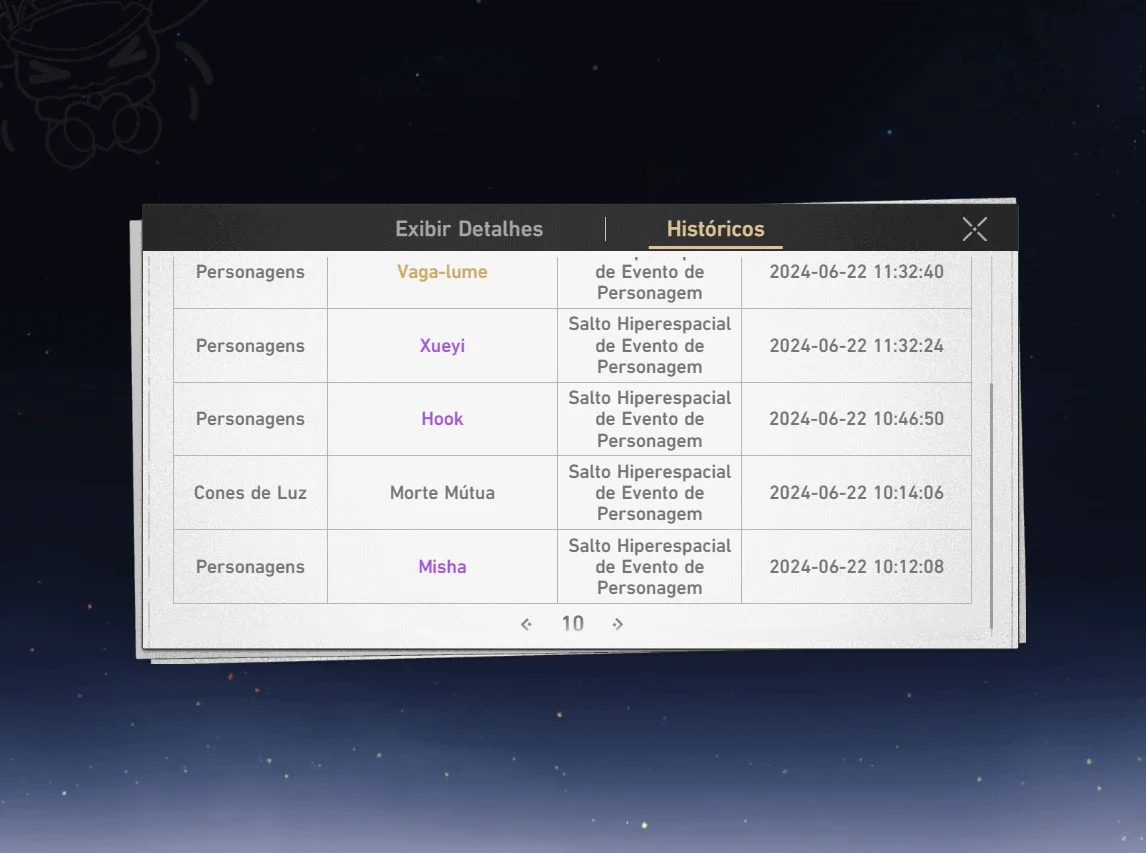Click Salto Hiperespacial cell in Morte Mútua row

[x=650, y=493]
